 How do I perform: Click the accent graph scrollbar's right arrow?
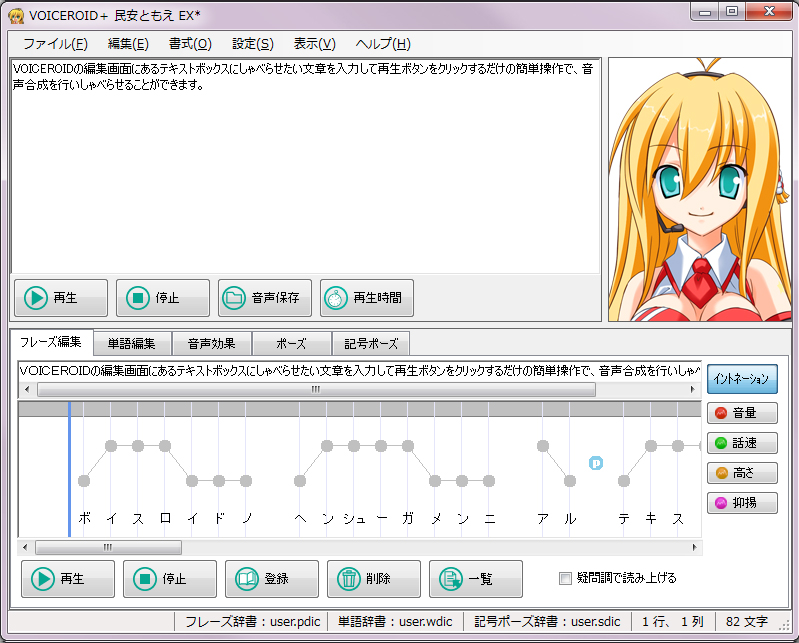(694, 548)
